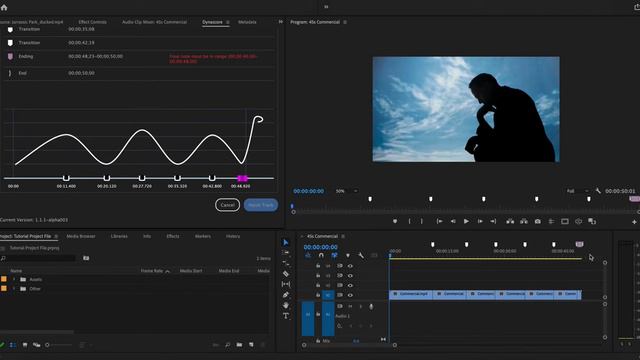The width and height of the screenshot is (640, 360).
Task: Select the Hand tool
Action: click(x=286, y=305)
